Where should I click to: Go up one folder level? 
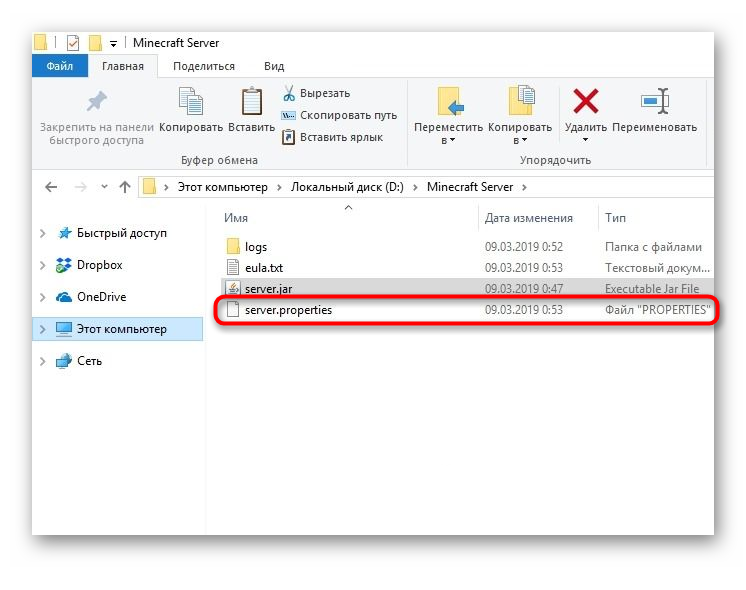click(x=125, y=187)
